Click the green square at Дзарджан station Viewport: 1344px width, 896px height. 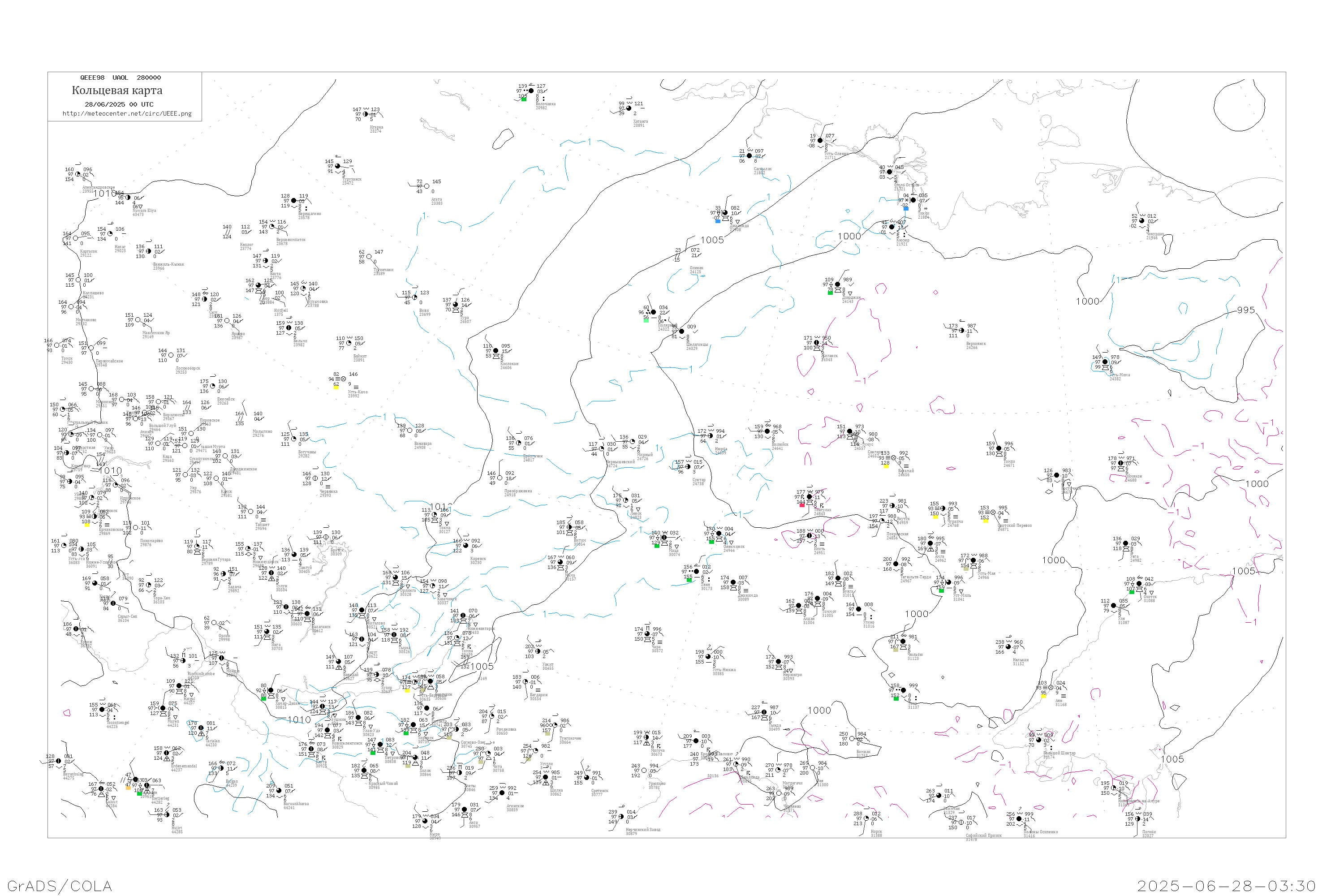click(x=830, y=293)
